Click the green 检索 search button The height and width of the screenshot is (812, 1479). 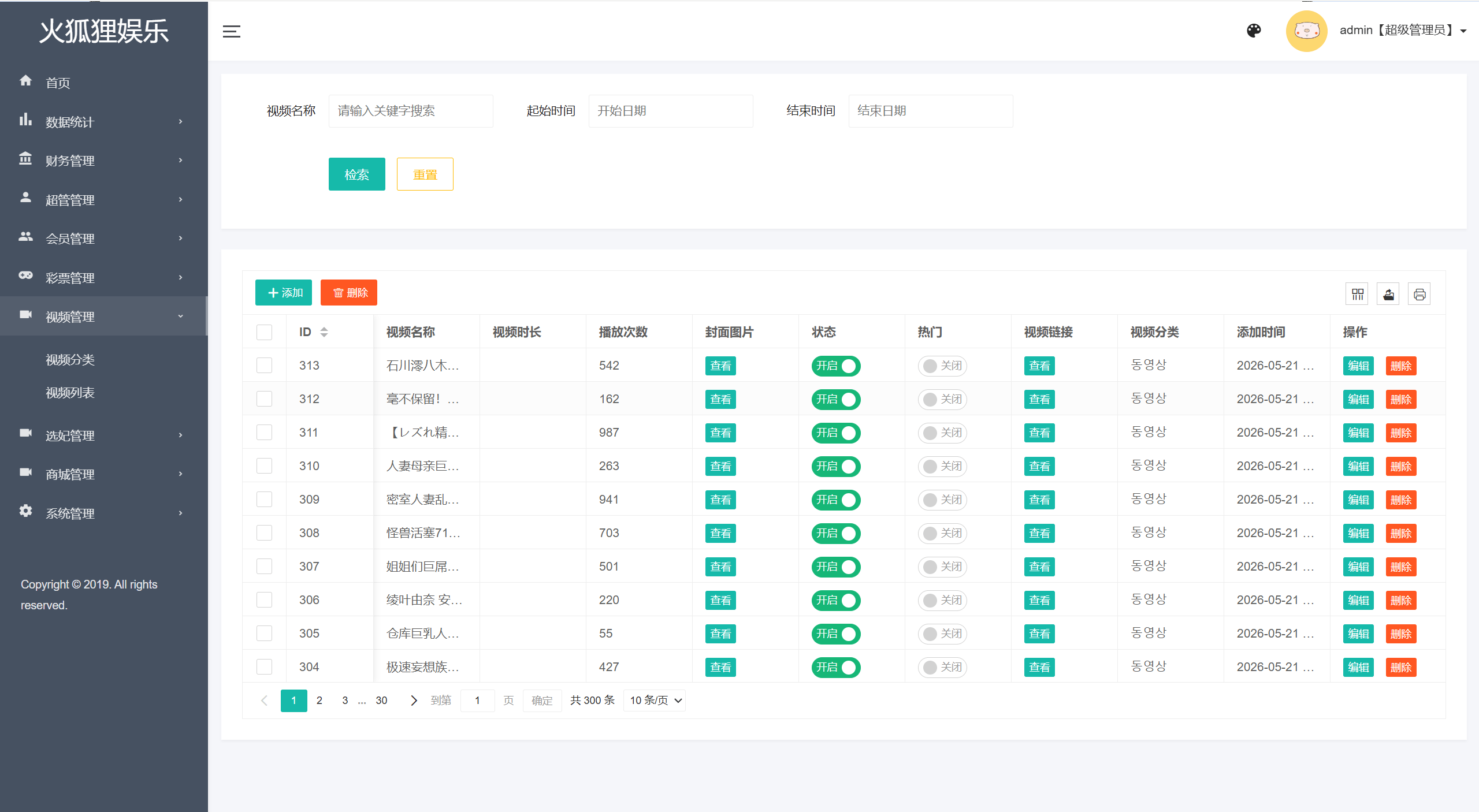[x=356, y=174]
